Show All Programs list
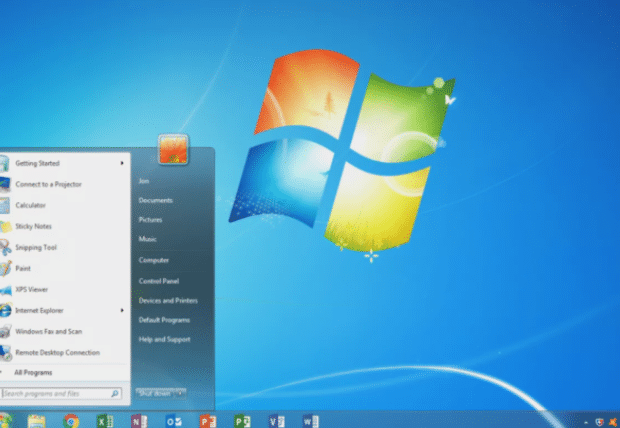 pos(35,373)
